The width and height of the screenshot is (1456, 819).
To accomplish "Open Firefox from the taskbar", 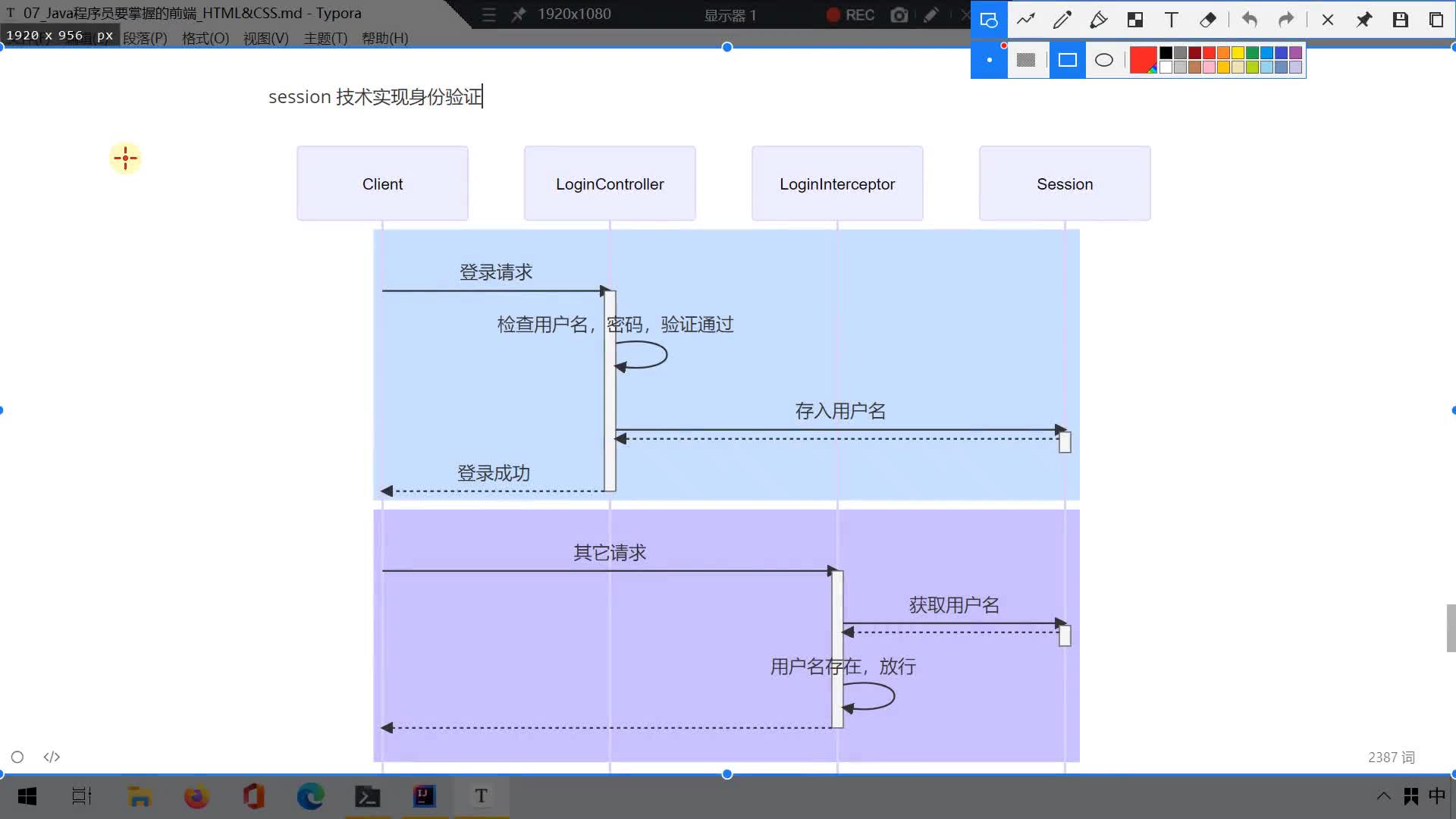I will [x=196, y=796].
